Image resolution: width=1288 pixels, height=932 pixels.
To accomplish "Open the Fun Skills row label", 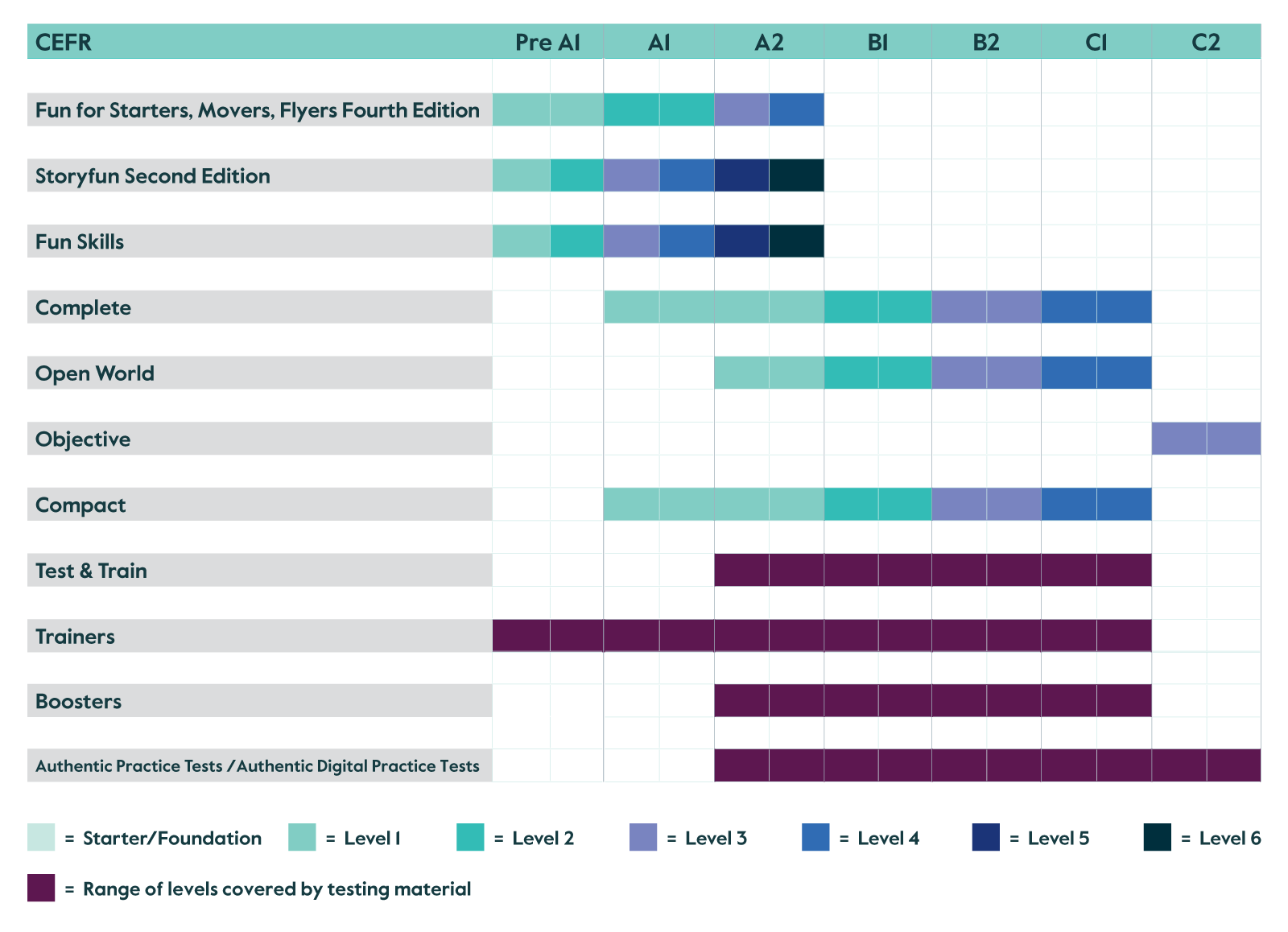I will (80, 241).
